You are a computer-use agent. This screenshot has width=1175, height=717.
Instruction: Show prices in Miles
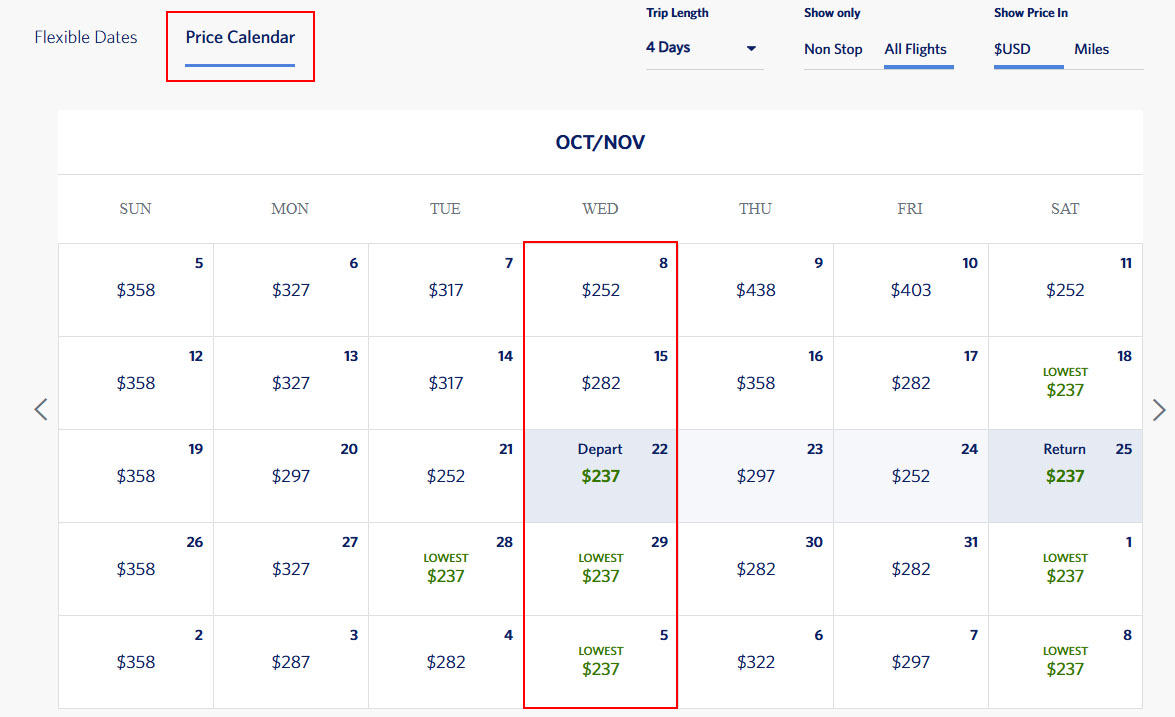pyautogui.click(x=1091, y=49)
